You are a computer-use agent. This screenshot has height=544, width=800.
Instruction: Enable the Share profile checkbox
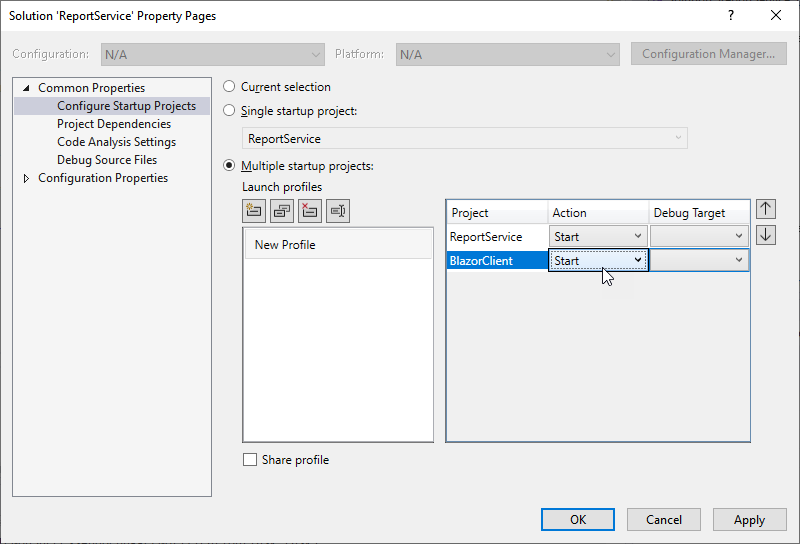coord(250,460)
